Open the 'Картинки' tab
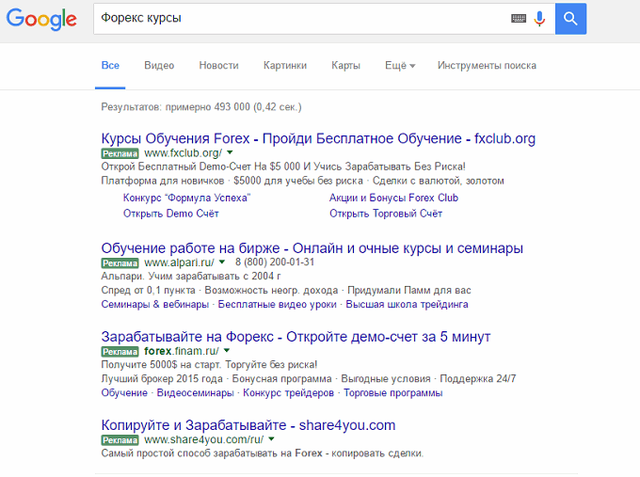 tap(285, 65)
